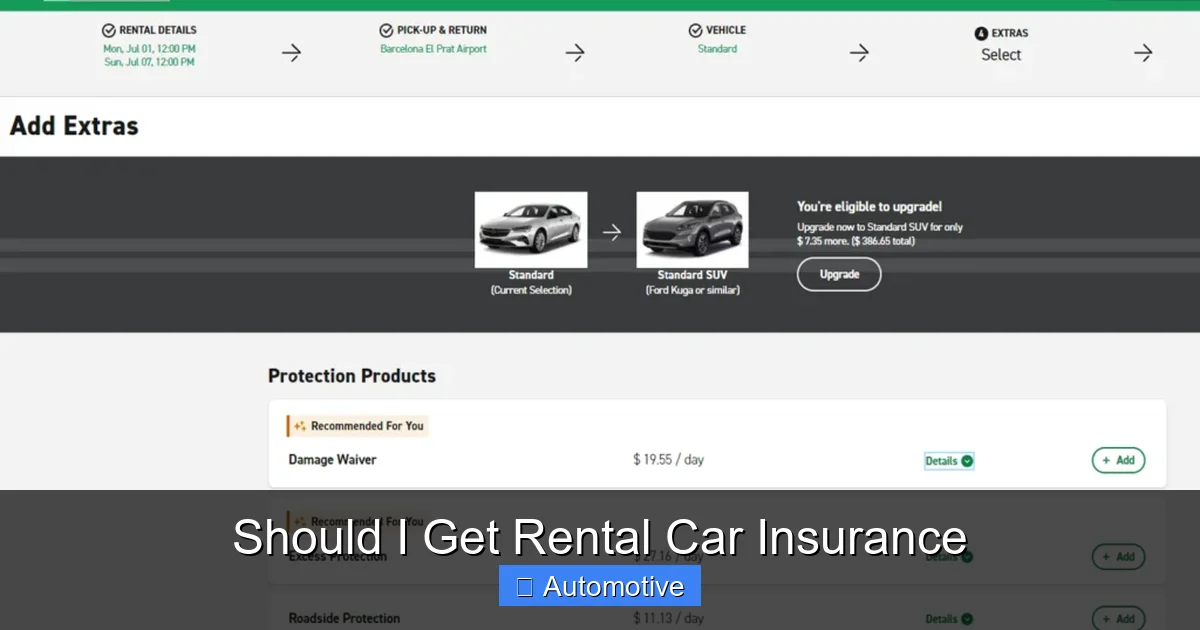Click the plus icon on Roadside Protection Add button

point(1106,618)
